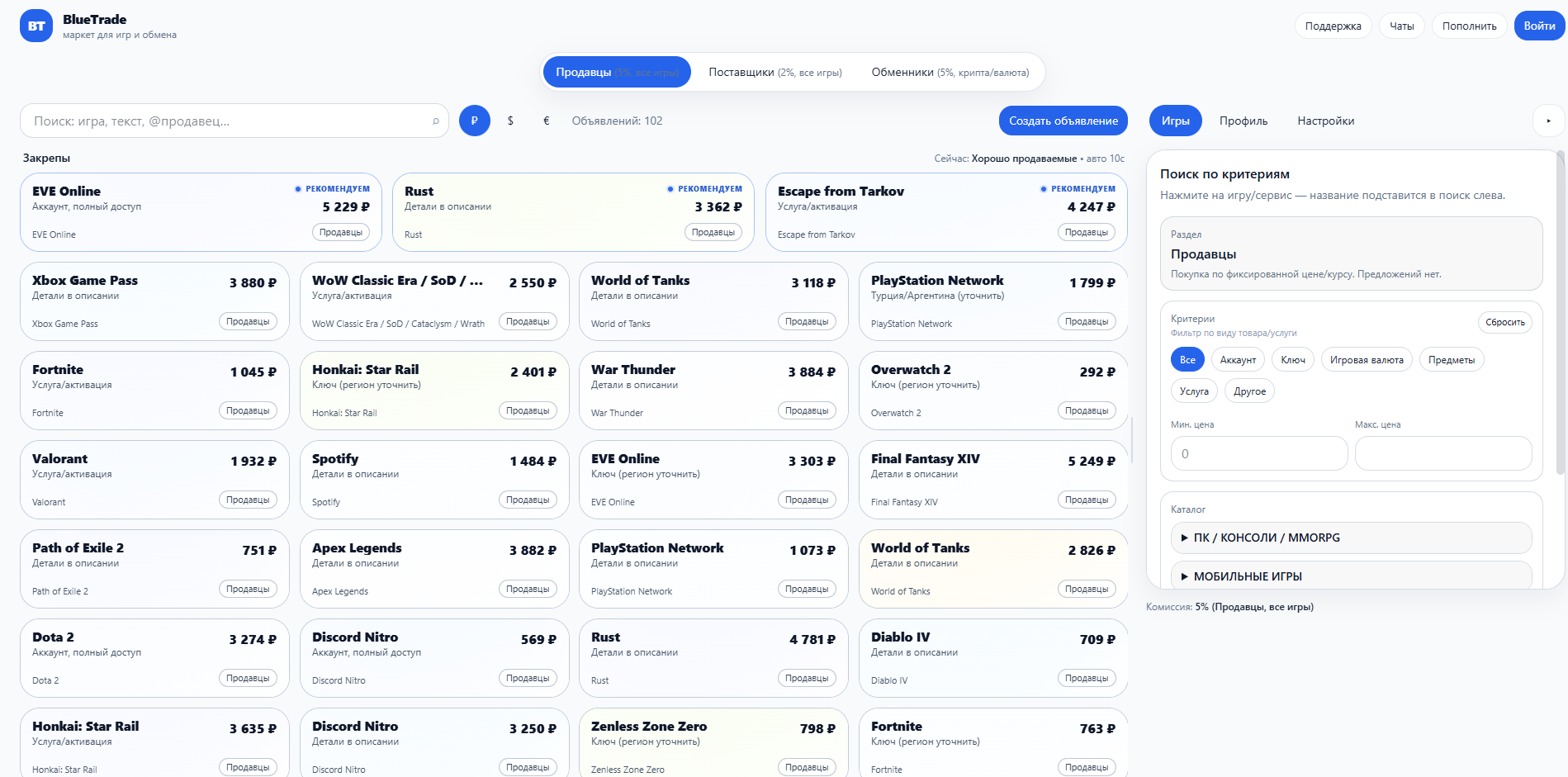Open the PlayStation Network listing for 1 799 ₽
This screenshot has height=777, width=1568.
[x=993, y=301]
